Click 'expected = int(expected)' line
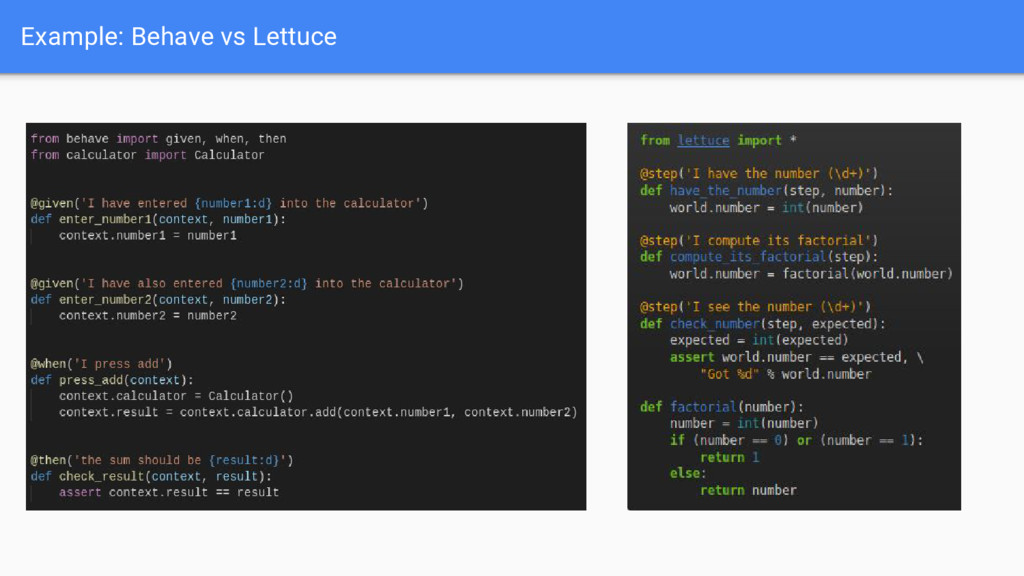Image resolution: width=1024 pixels, height=576 pixels. [759, 340]
